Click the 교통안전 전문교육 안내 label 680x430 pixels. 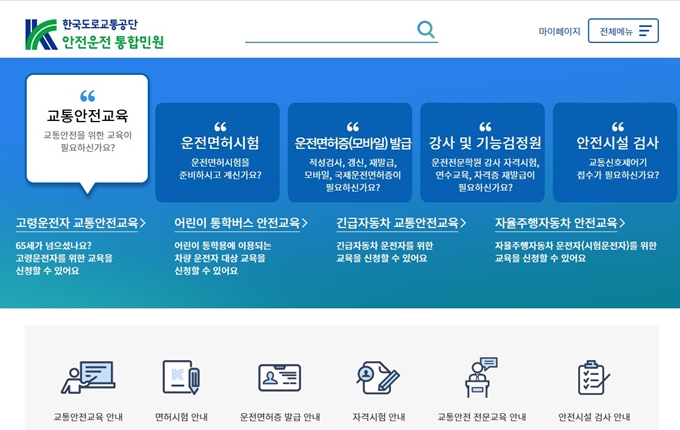coord(481,417)
